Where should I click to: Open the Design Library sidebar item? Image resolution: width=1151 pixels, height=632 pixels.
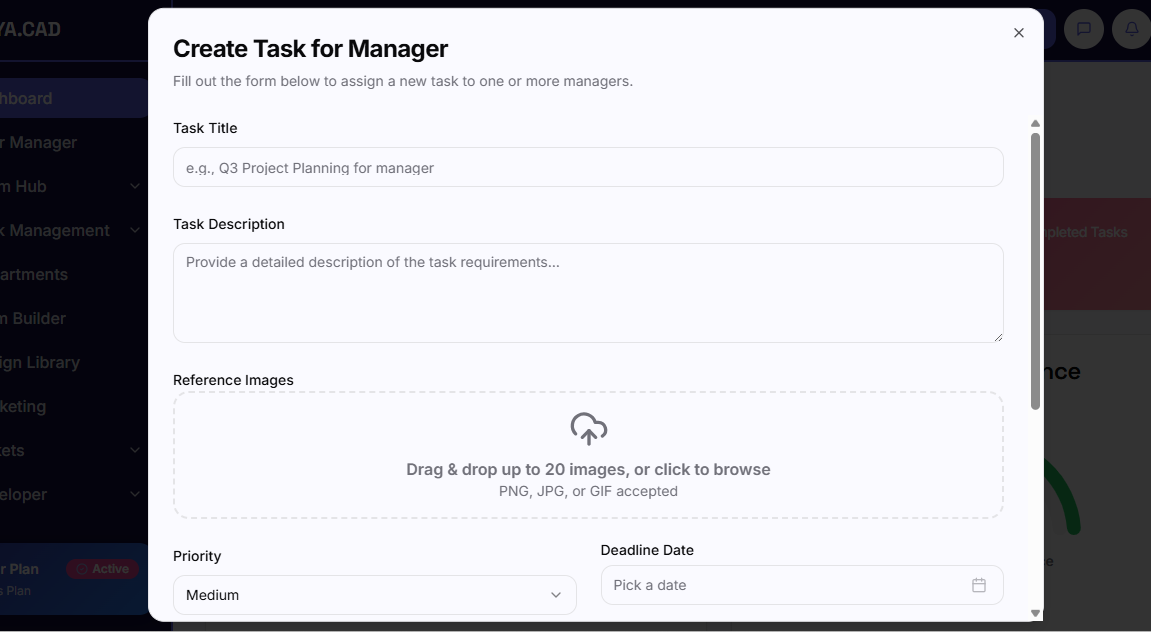click(x=40, y=362)
